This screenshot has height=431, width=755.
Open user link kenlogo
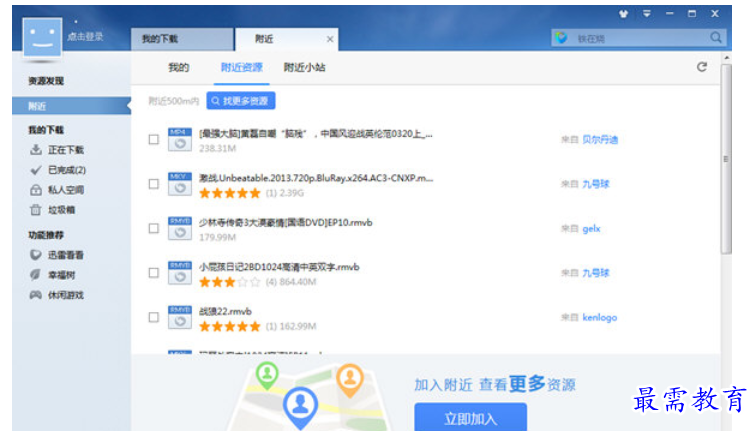(599, 317)
